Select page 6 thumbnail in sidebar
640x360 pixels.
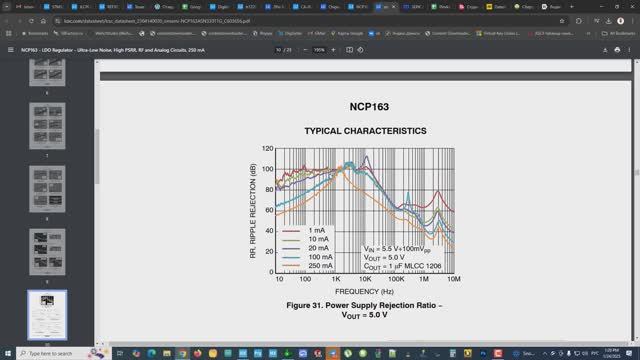(x=47, y=72)
